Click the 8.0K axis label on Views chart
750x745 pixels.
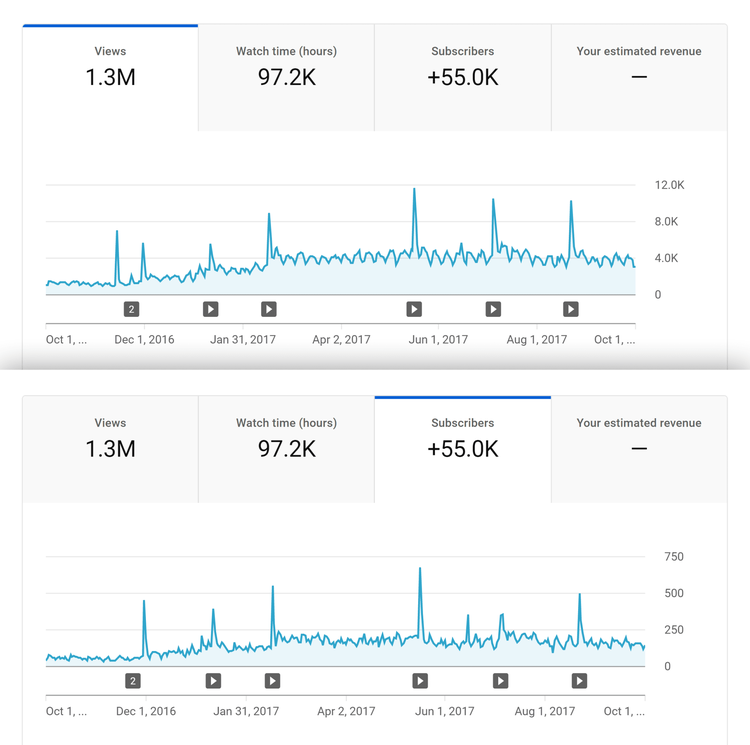pyautogui.click(x=666, y=221)
